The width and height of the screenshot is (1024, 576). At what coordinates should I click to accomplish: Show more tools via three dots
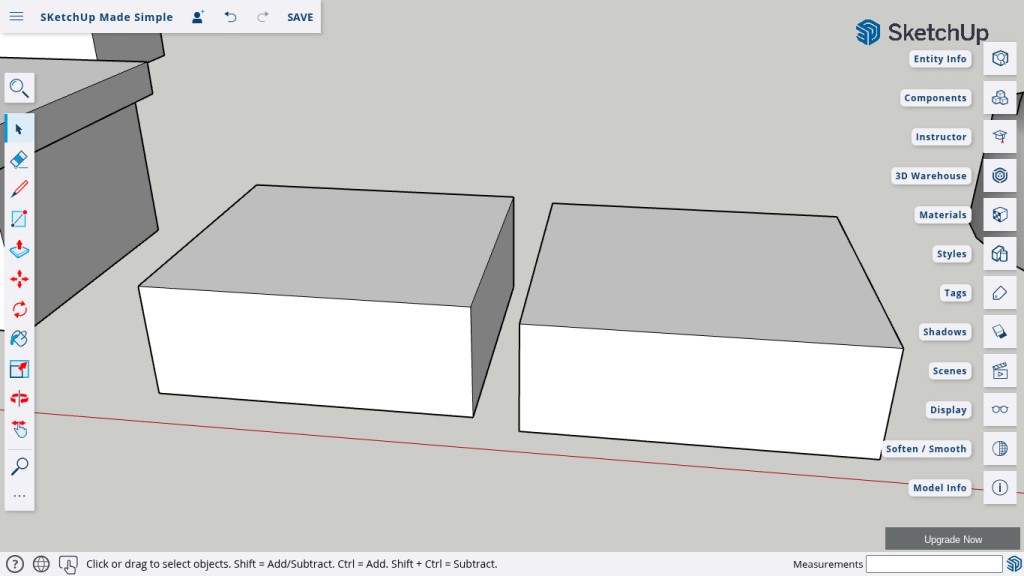pos(19,496)
